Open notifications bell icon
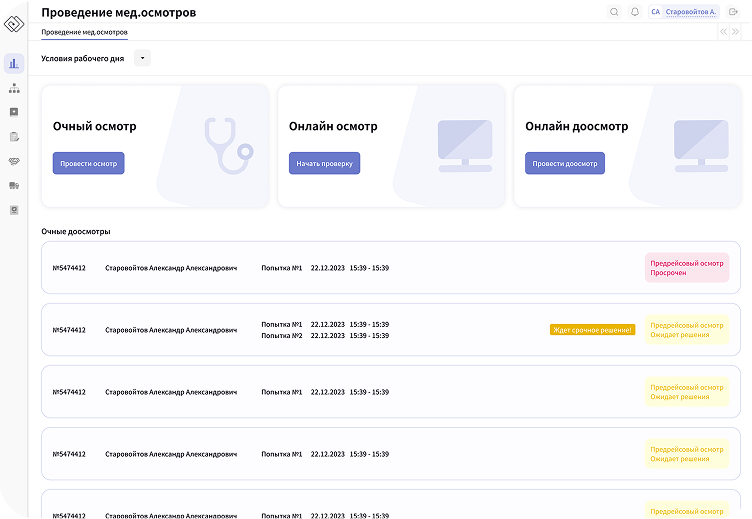Screen dimensions: 752x519 tap(635, 12)
